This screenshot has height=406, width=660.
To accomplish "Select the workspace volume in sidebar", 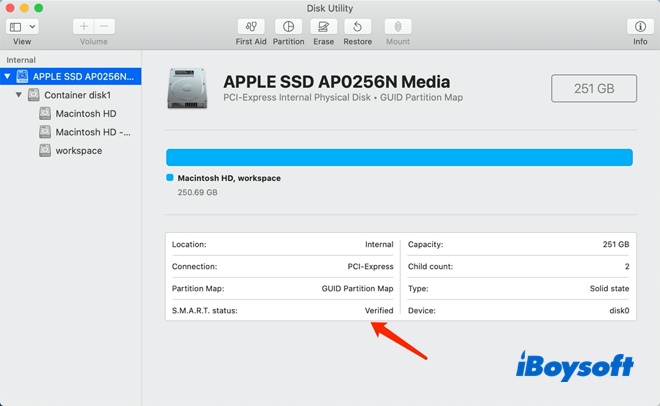I will point(78,150).
